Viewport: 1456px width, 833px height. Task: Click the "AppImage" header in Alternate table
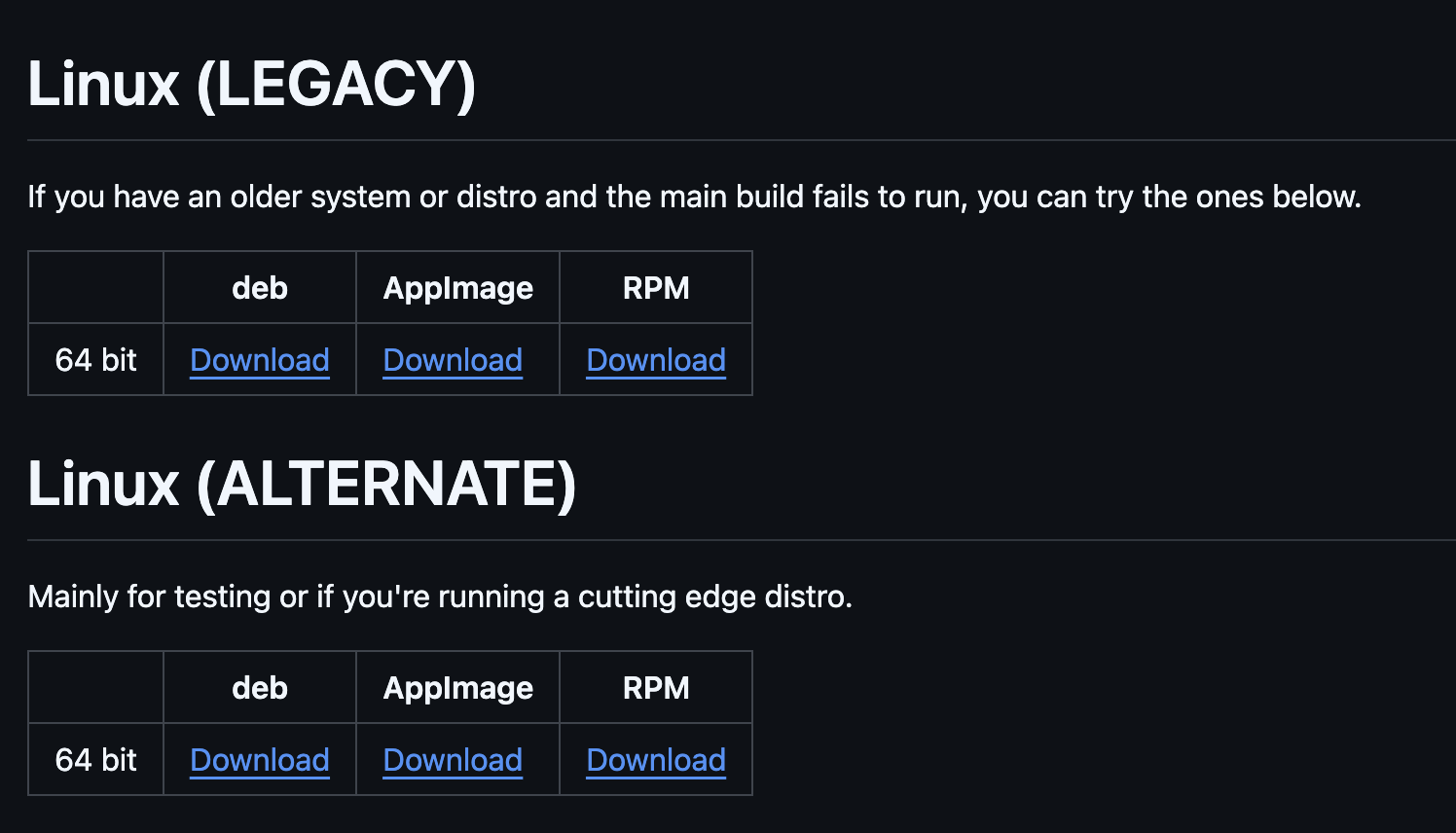(457, 688)
